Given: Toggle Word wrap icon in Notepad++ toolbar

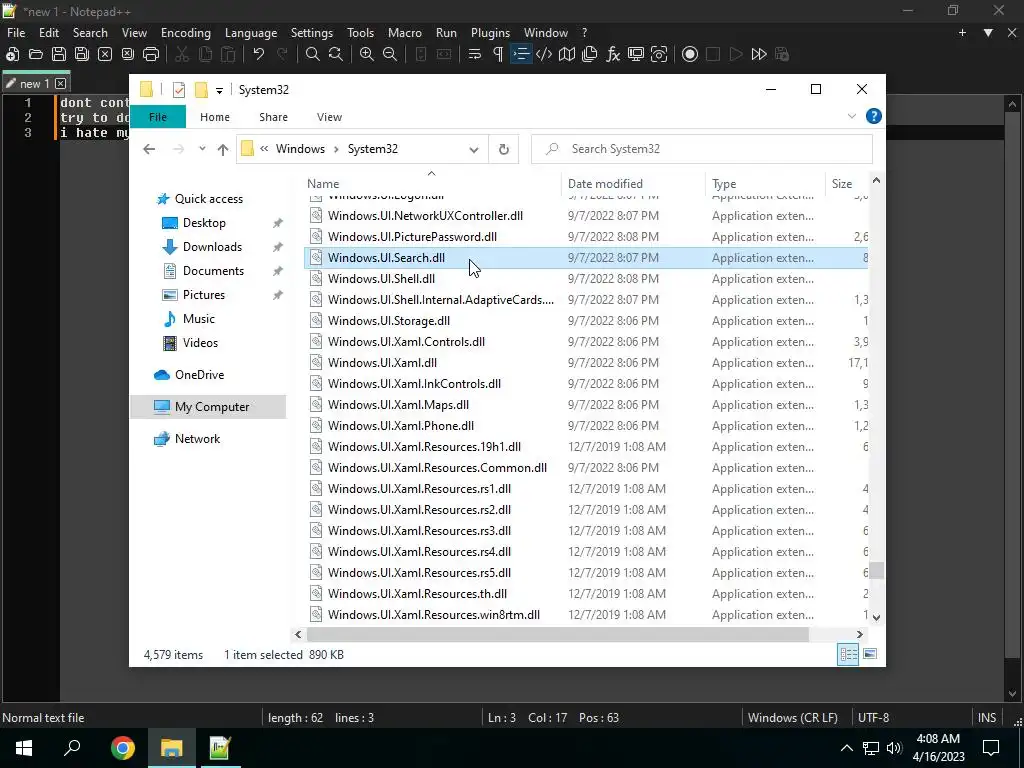Looking at the screenshot, I should click(x=475, y=54).
